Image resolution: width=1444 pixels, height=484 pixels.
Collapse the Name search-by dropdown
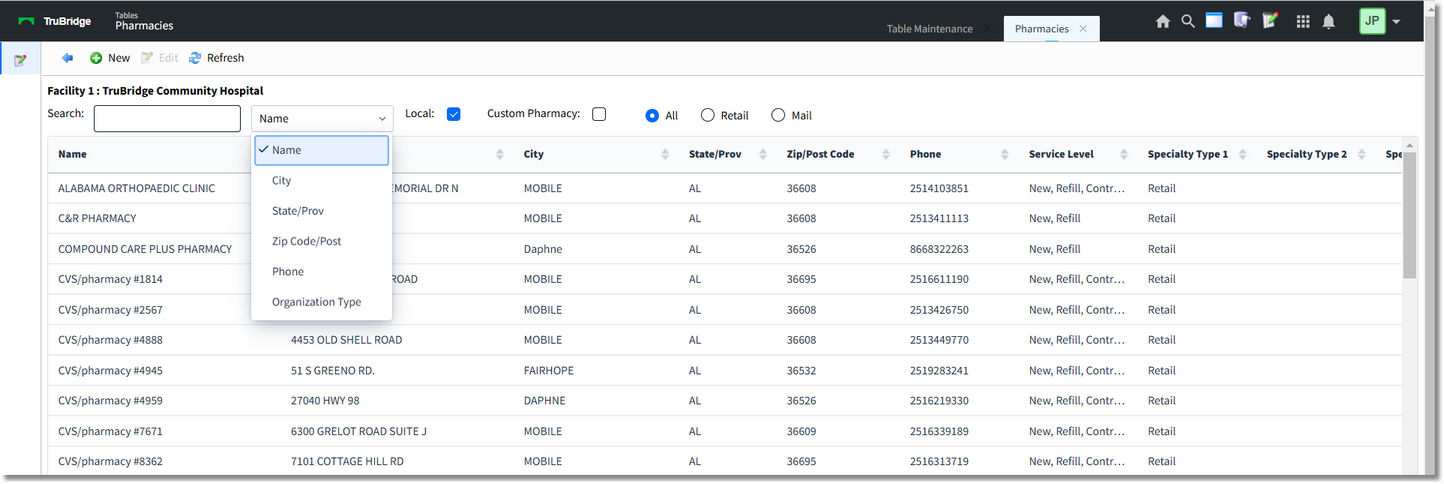pos(322,118)
